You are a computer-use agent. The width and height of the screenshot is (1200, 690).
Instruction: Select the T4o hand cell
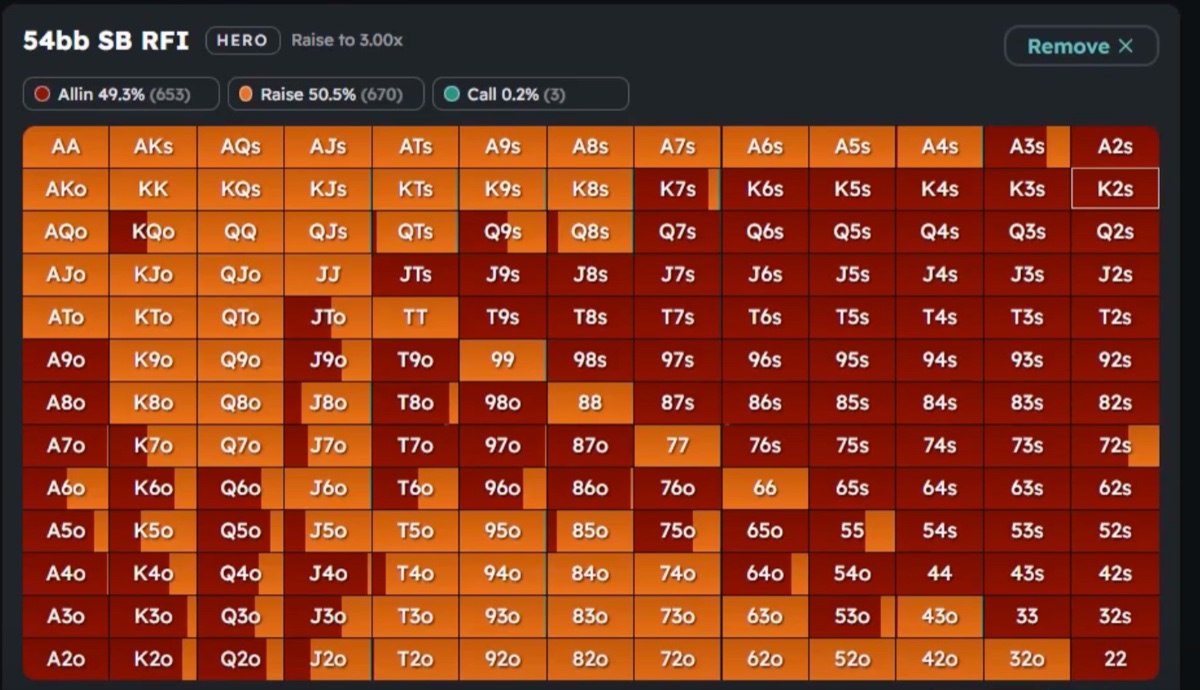tap(415, 574)
